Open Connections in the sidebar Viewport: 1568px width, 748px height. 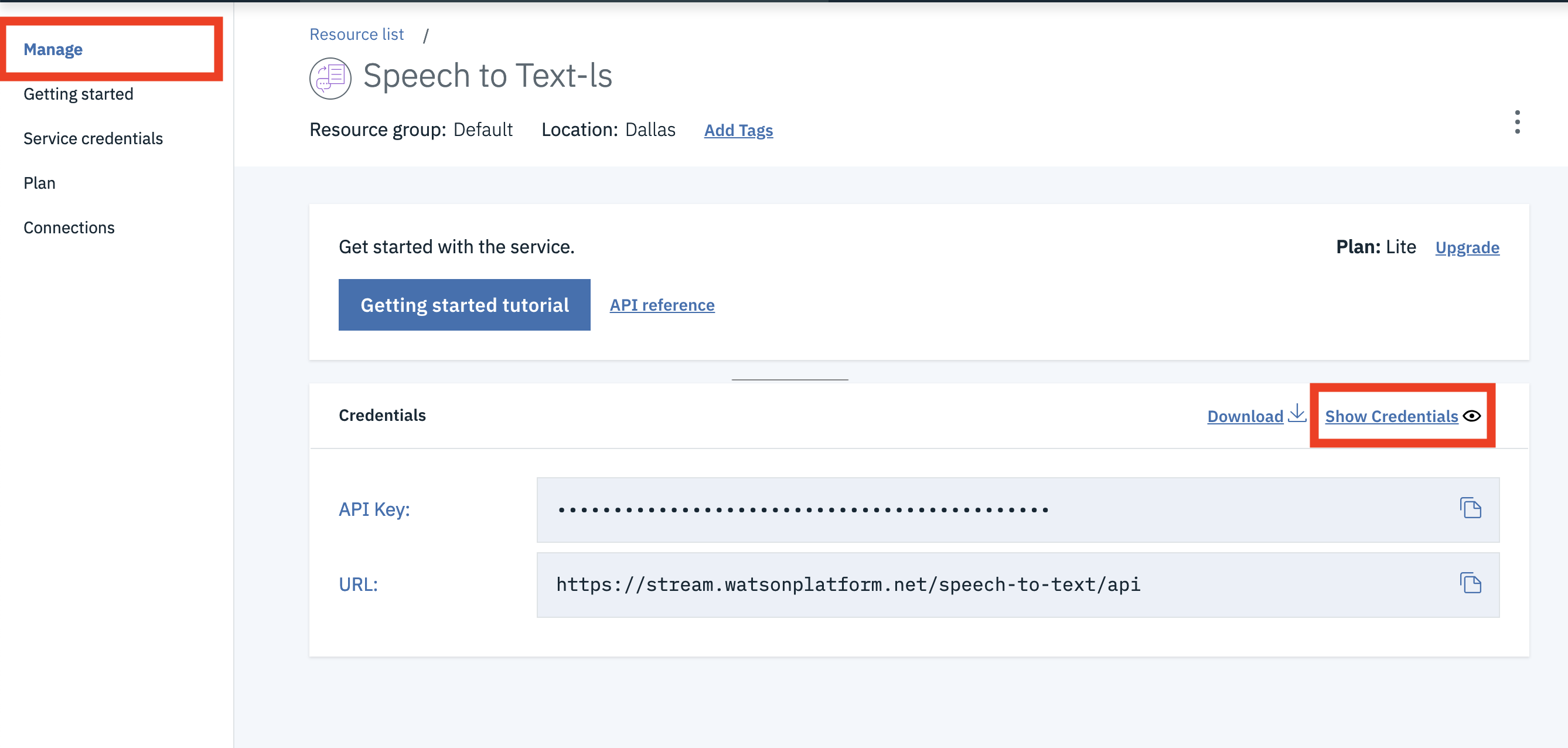(69, 227)
